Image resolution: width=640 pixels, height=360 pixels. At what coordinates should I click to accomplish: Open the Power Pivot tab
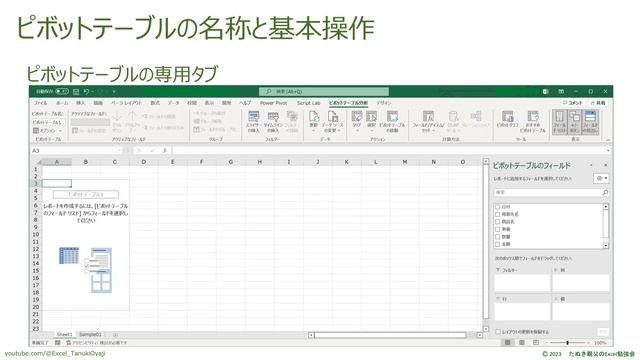(273, 103)
